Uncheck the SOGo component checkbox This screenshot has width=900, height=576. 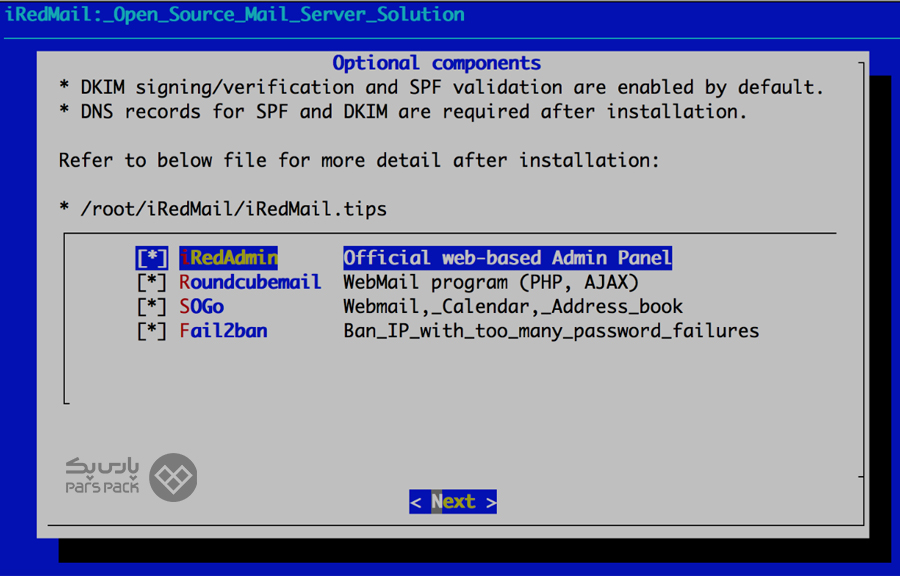point(152,306)
